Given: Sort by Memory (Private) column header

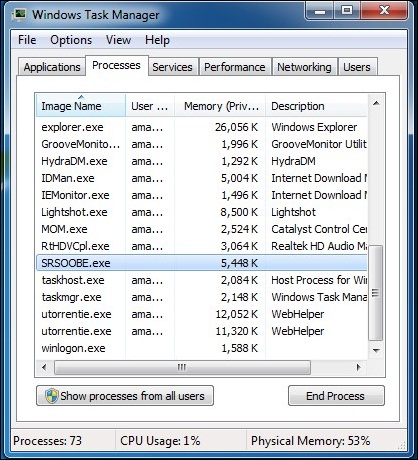Looking at the screenshot, I should coord(220,106).
